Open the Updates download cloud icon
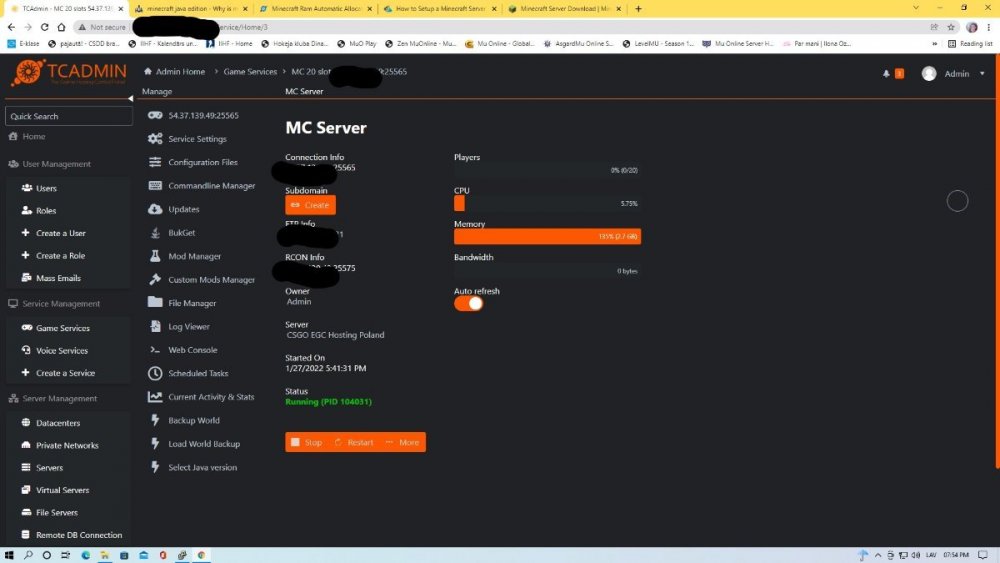This screenshot has width=1000, height=563. tap(155, 209)
